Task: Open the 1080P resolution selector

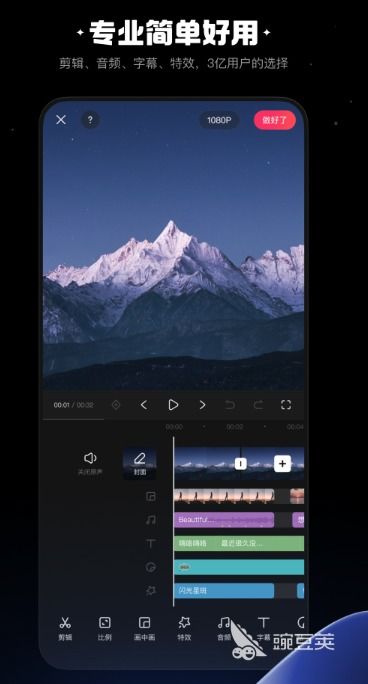Action: click(x=219, y=120)
